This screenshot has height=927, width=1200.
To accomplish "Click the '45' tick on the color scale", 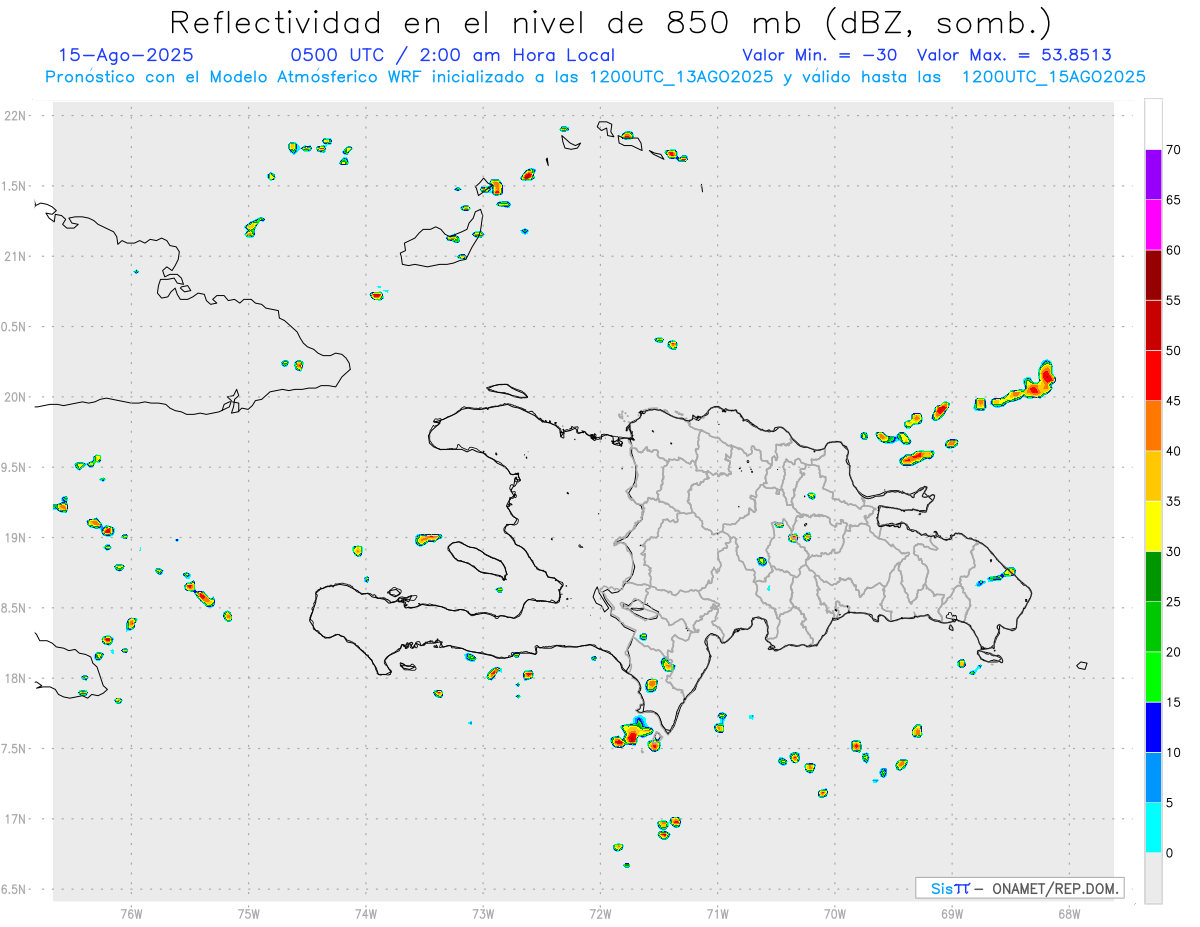I will click(1173, 401).
